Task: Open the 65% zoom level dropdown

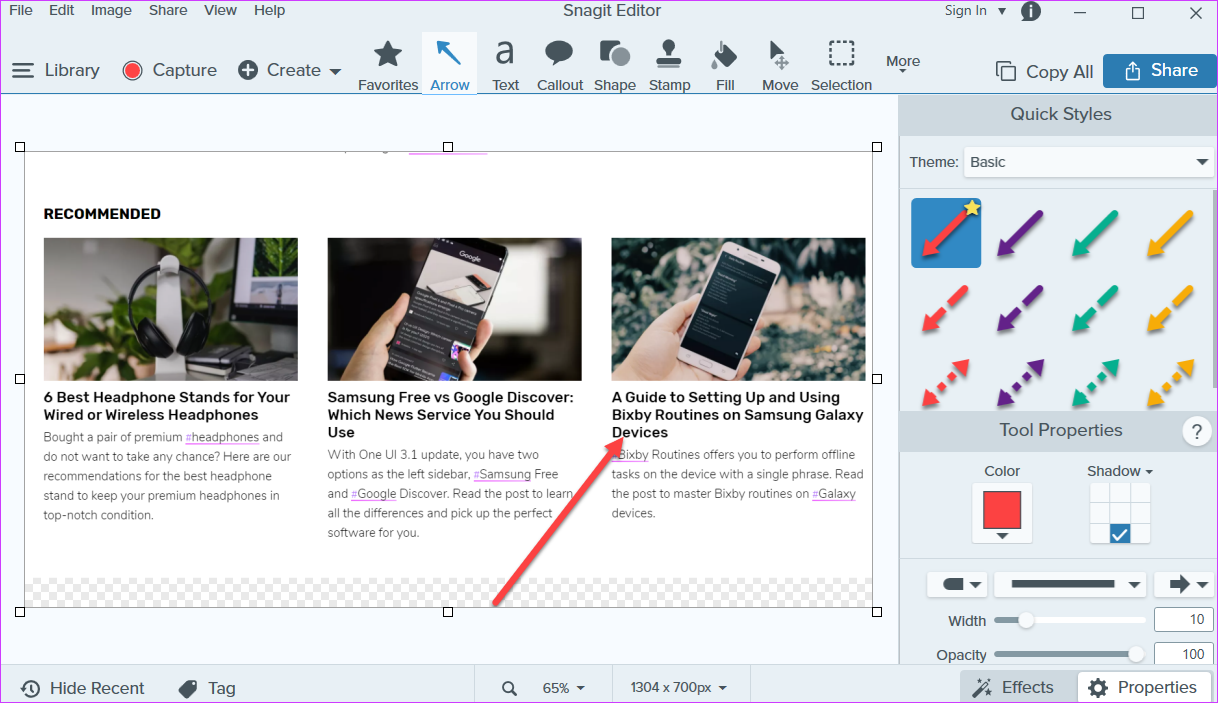Action: pyautogui.click(x=563, y=688)
